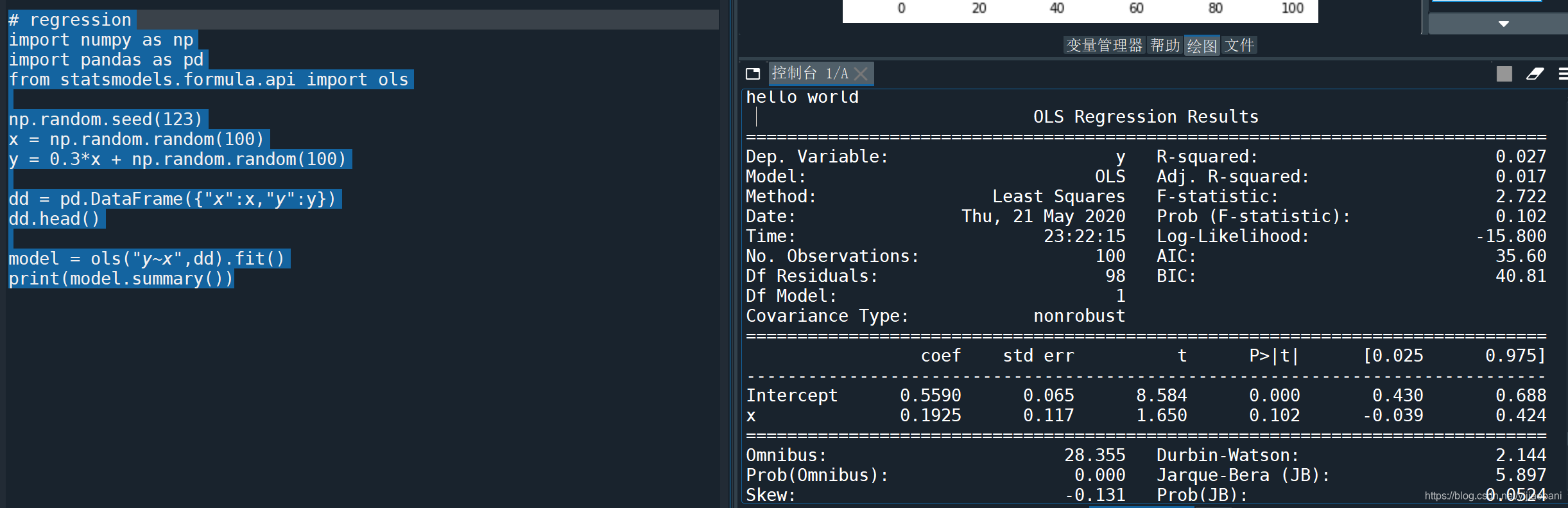
Task: Click the Skew value -0.131
Action: tap(1095, 495)
